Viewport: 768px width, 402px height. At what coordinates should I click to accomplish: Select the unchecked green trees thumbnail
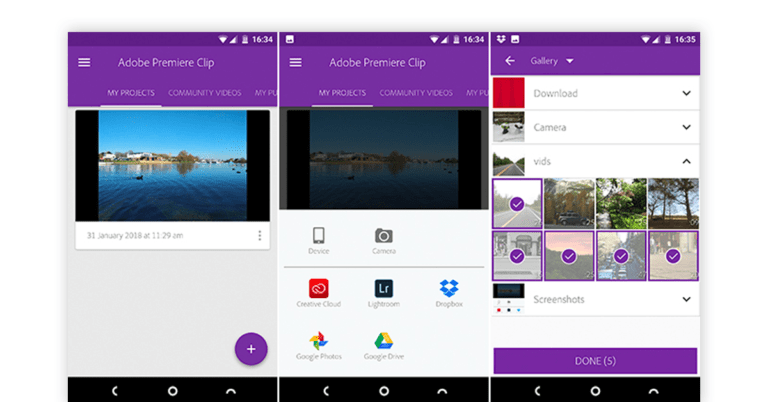[x=620, y=203]
